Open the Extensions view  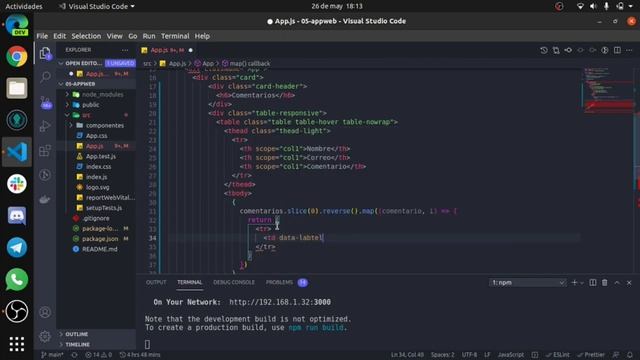[x=45, y=151]
